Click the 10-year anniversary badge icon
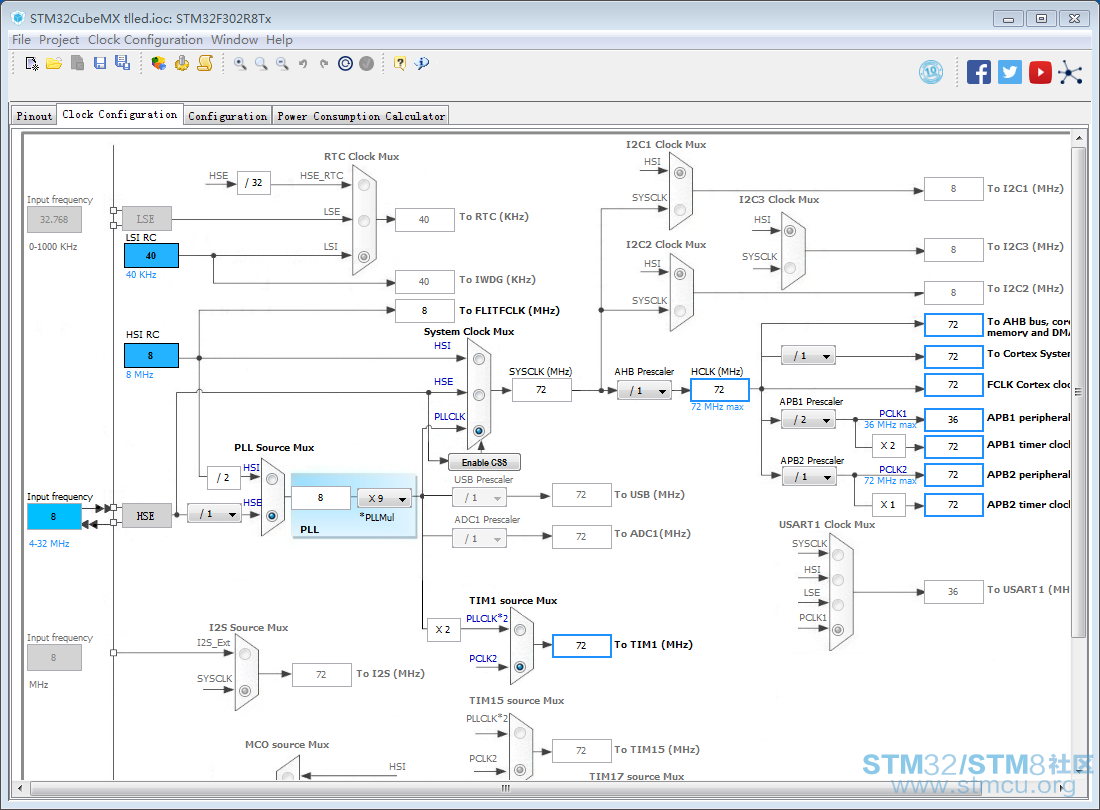 coord(931,72)
